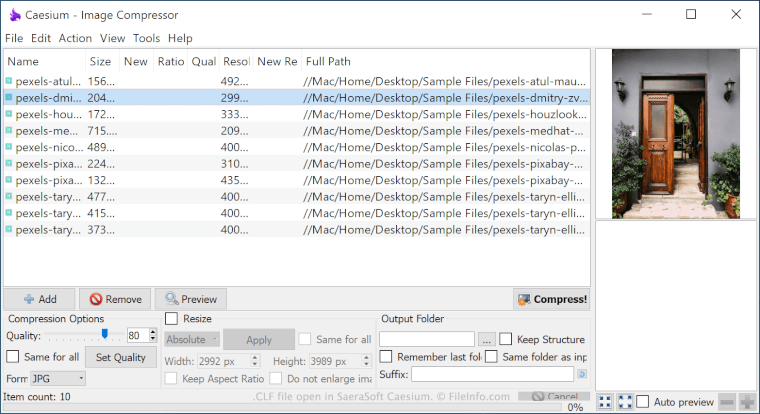Click the Suffix input field
Screen dimensions: 760x414
click(x=492, y=374)
